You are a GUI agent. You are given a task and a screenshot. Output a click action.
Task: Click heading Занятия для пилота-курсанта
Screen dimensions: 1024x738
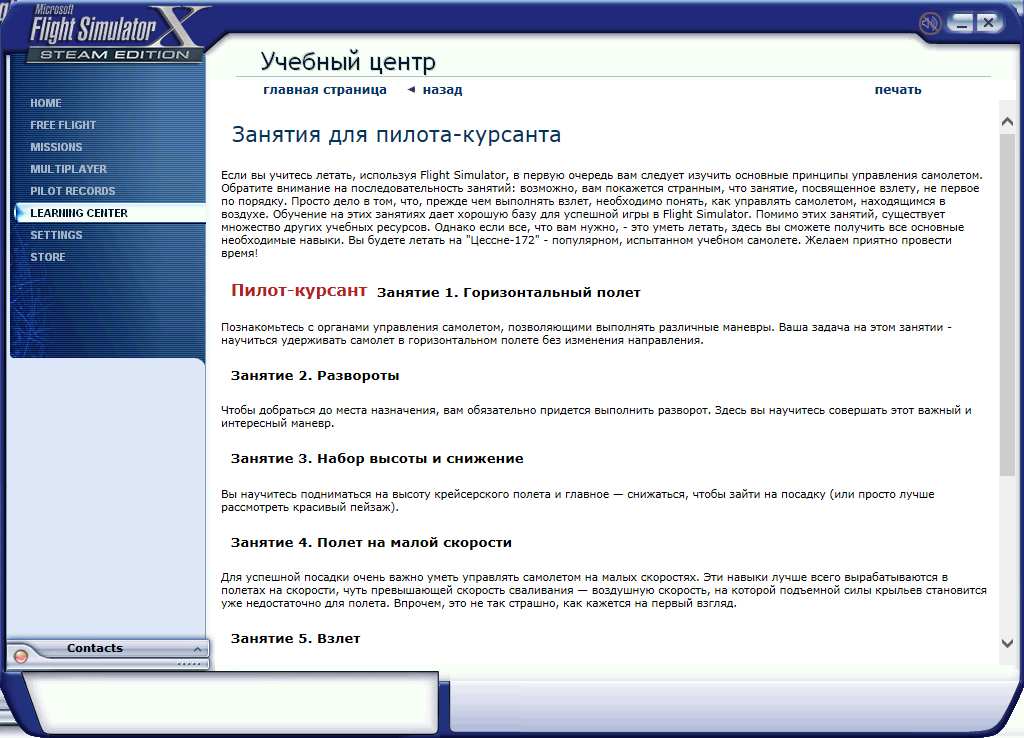[x=396, y=135]
